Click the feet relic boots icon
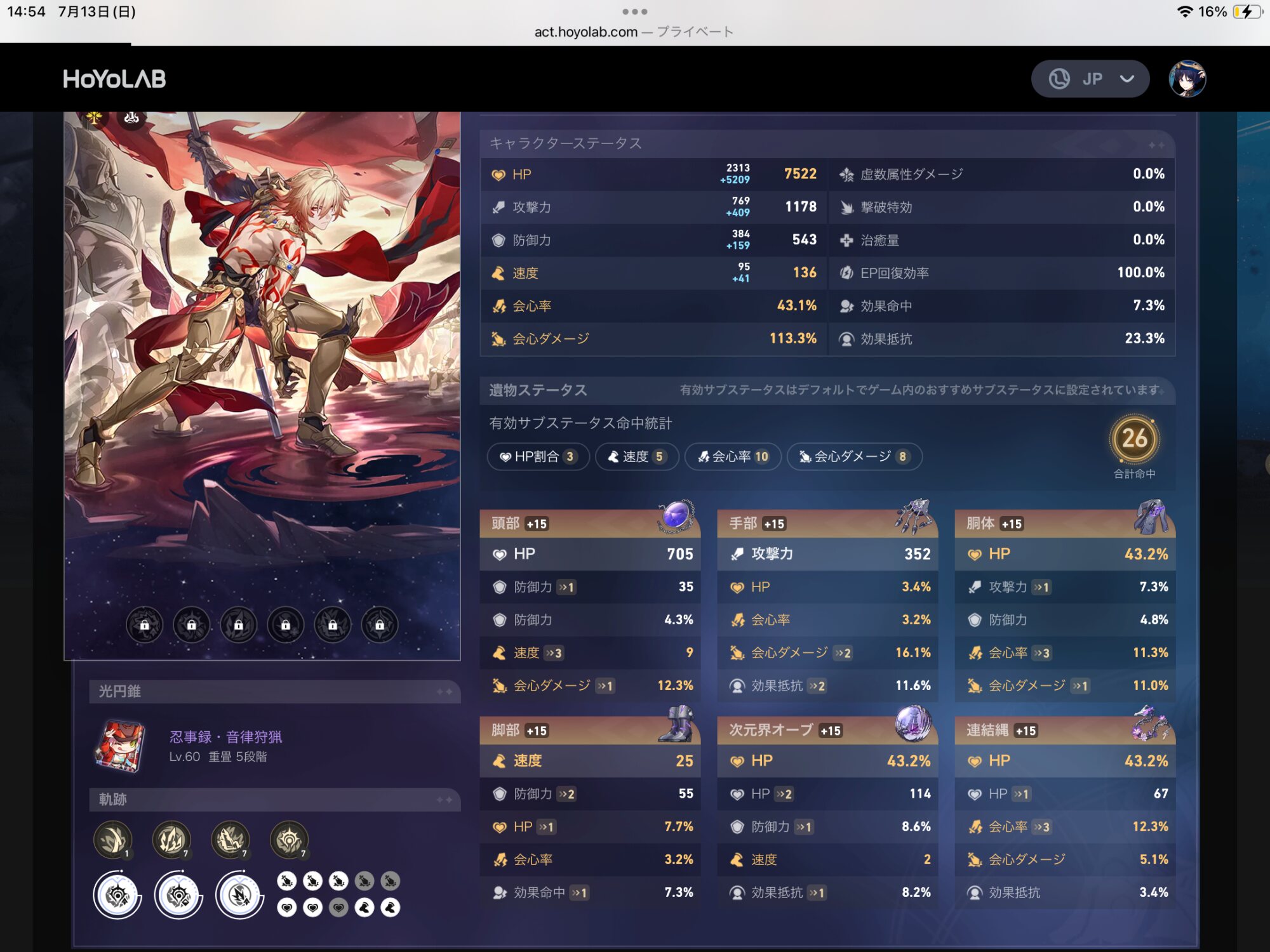Viewport: 1270px width, 952px height. point(676,724)
